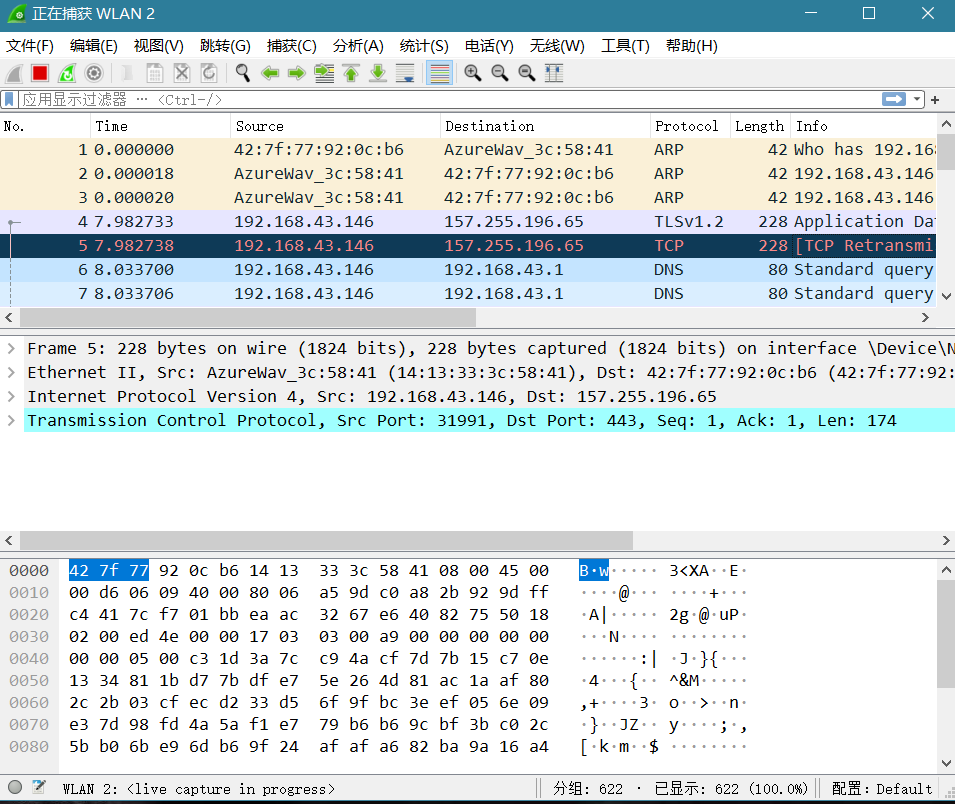Click hex pane vertical scrollbar down arrow
955x804 pixels.
coord(946,763)
